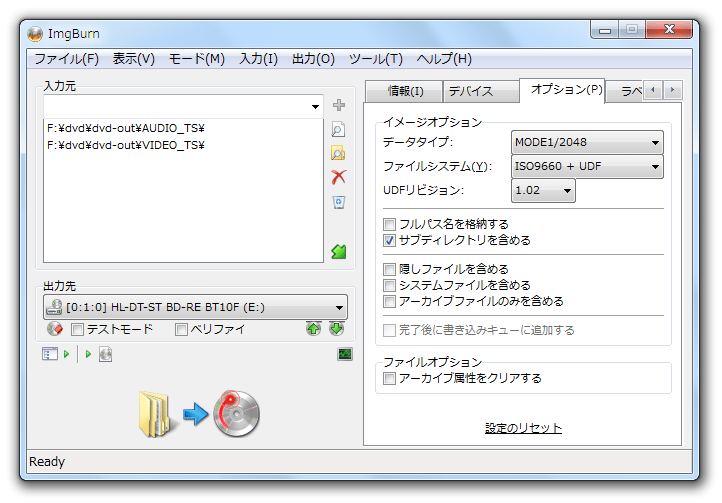Click the image file icon in the toolbar
722x503 pixels.
105,354
